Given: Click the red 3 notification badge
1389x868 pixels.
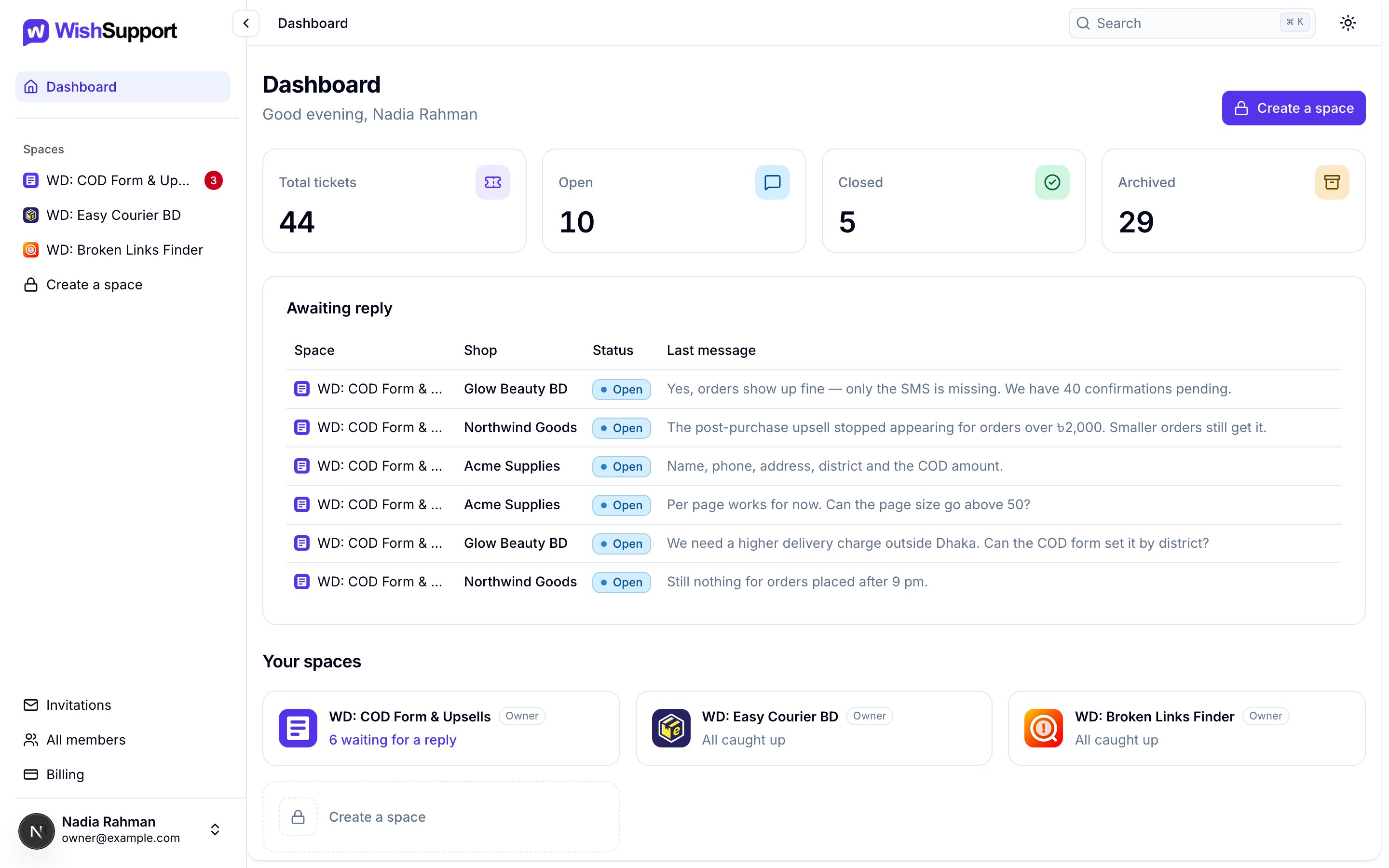Looking at the screenshot, I should 214,180.
